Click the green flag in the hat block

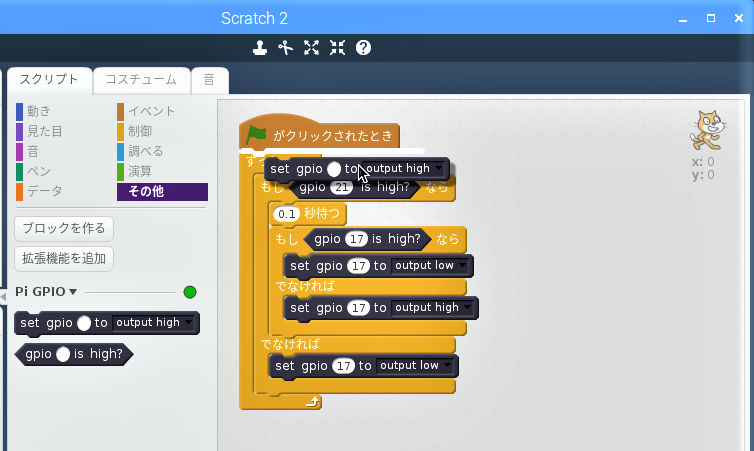click(x=256, y=135)
